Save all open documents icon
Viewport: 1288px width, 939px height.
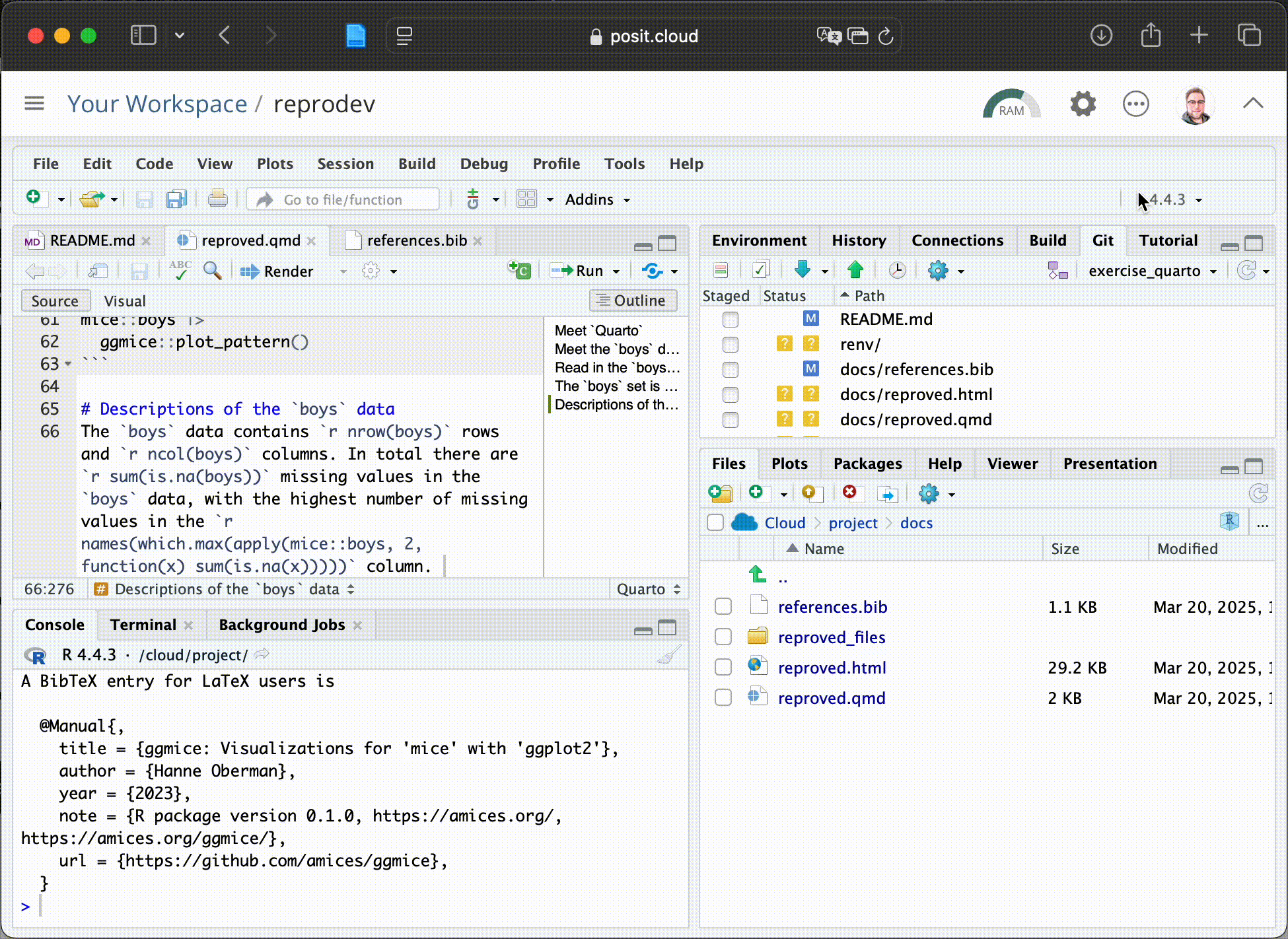[x=176, y=199]
